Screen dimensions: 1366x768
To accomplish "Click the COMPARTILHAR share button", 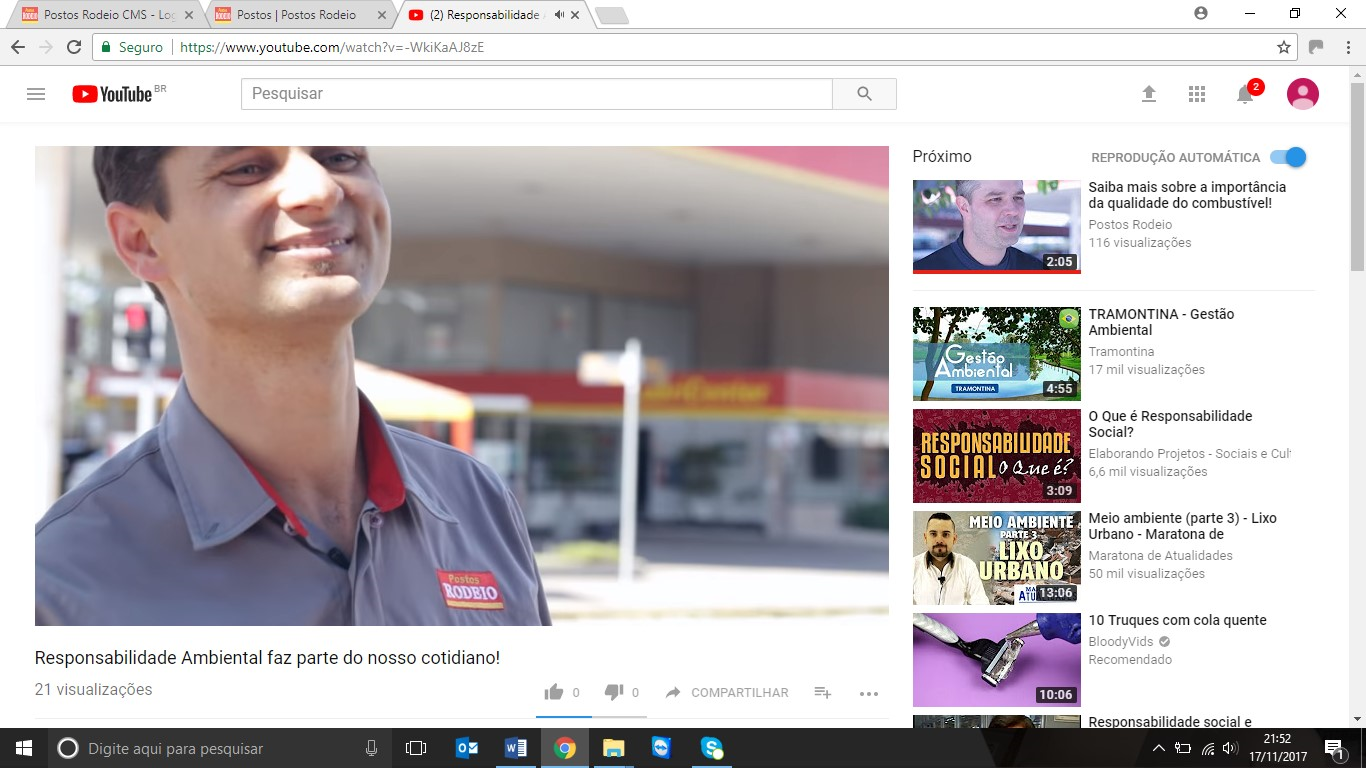I will click(x=727, y=693).
